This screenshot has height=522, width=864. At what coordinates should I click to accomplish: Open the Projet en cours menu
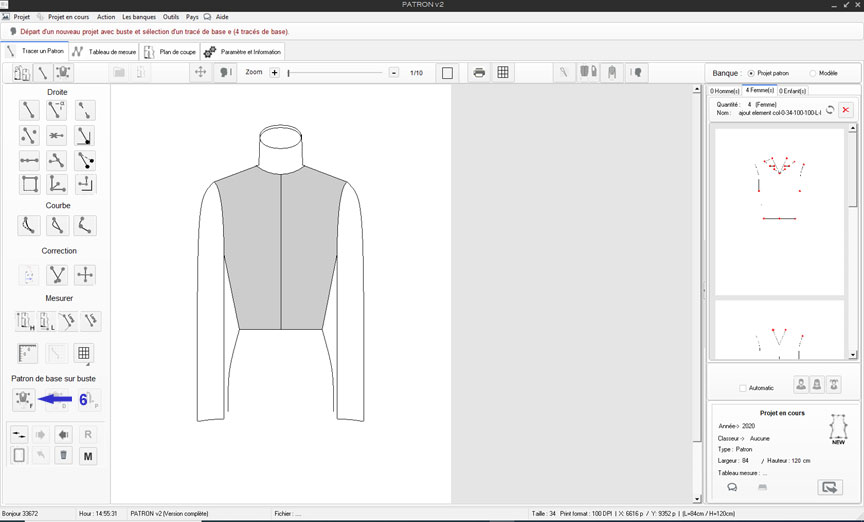68,17
